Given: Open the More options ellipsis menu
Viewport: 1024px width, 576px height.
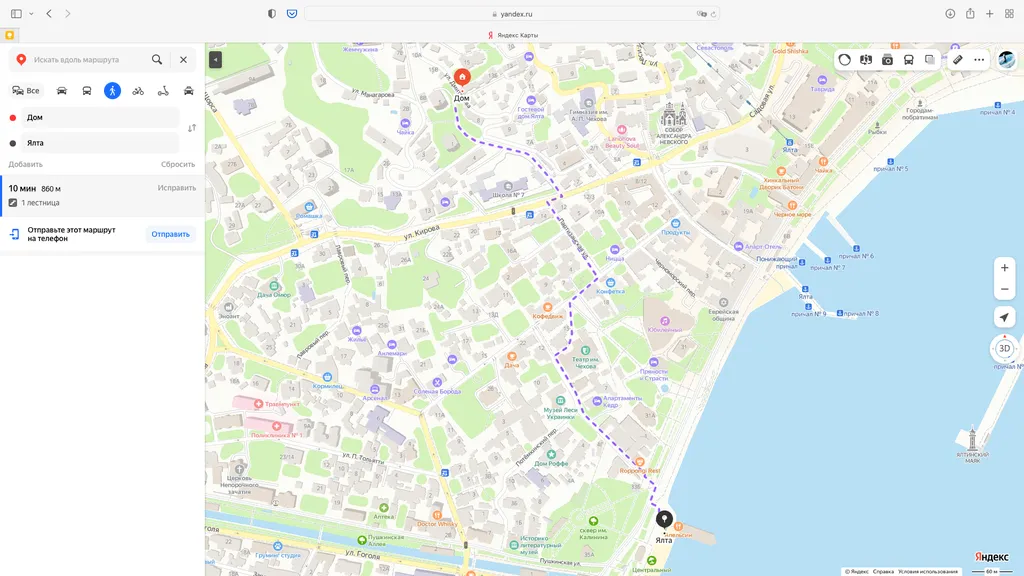Looking at the screenshot, I should coord(978,59).
